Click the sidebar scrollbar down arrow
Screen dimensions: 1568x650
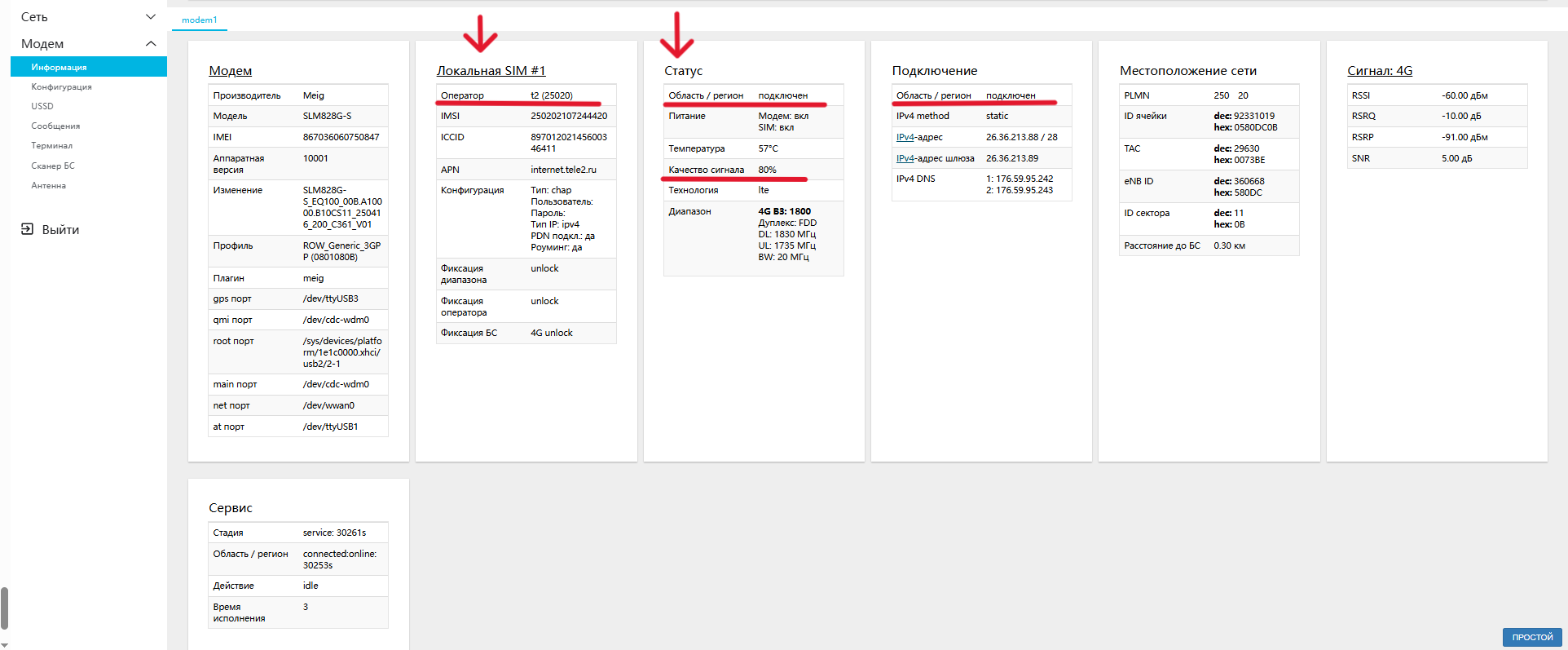[4, 644]
